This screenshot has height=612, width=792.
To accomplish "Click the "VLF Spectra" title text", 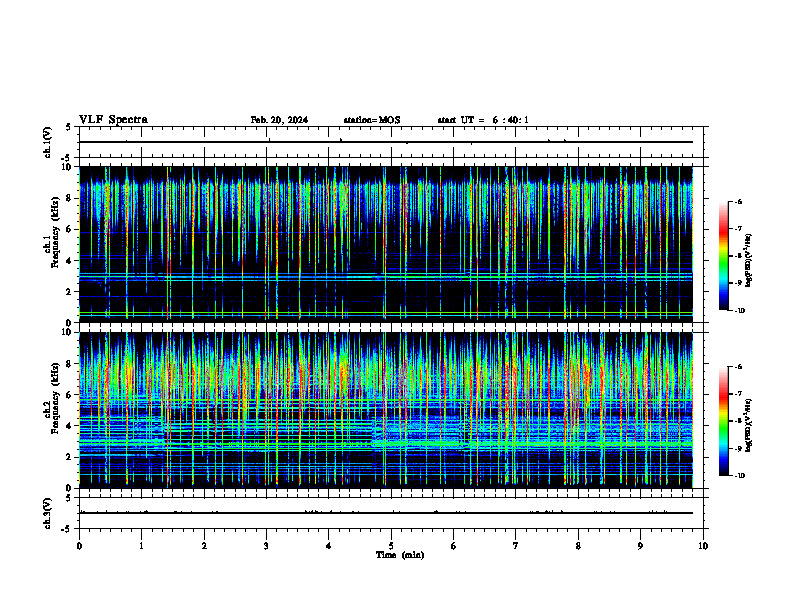I will click(x=113, y=120).
